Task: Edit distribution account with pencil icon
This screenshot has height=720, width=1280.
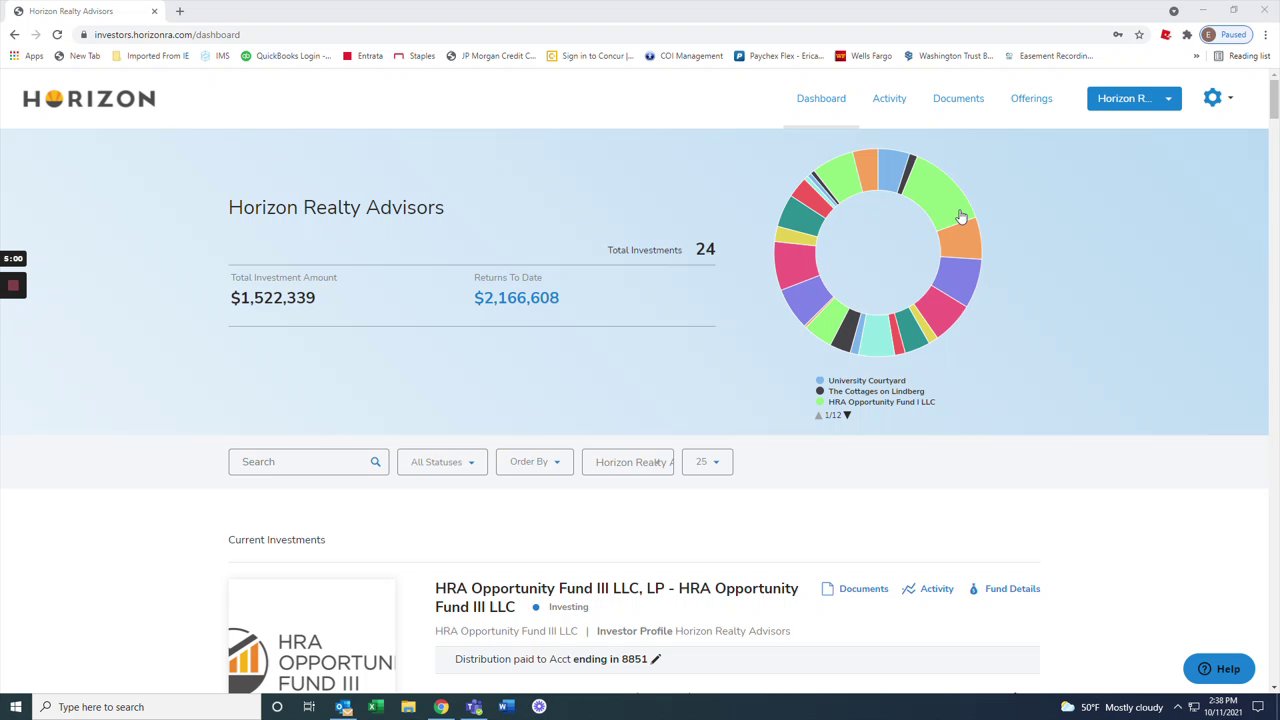Action: click(656, 659)
